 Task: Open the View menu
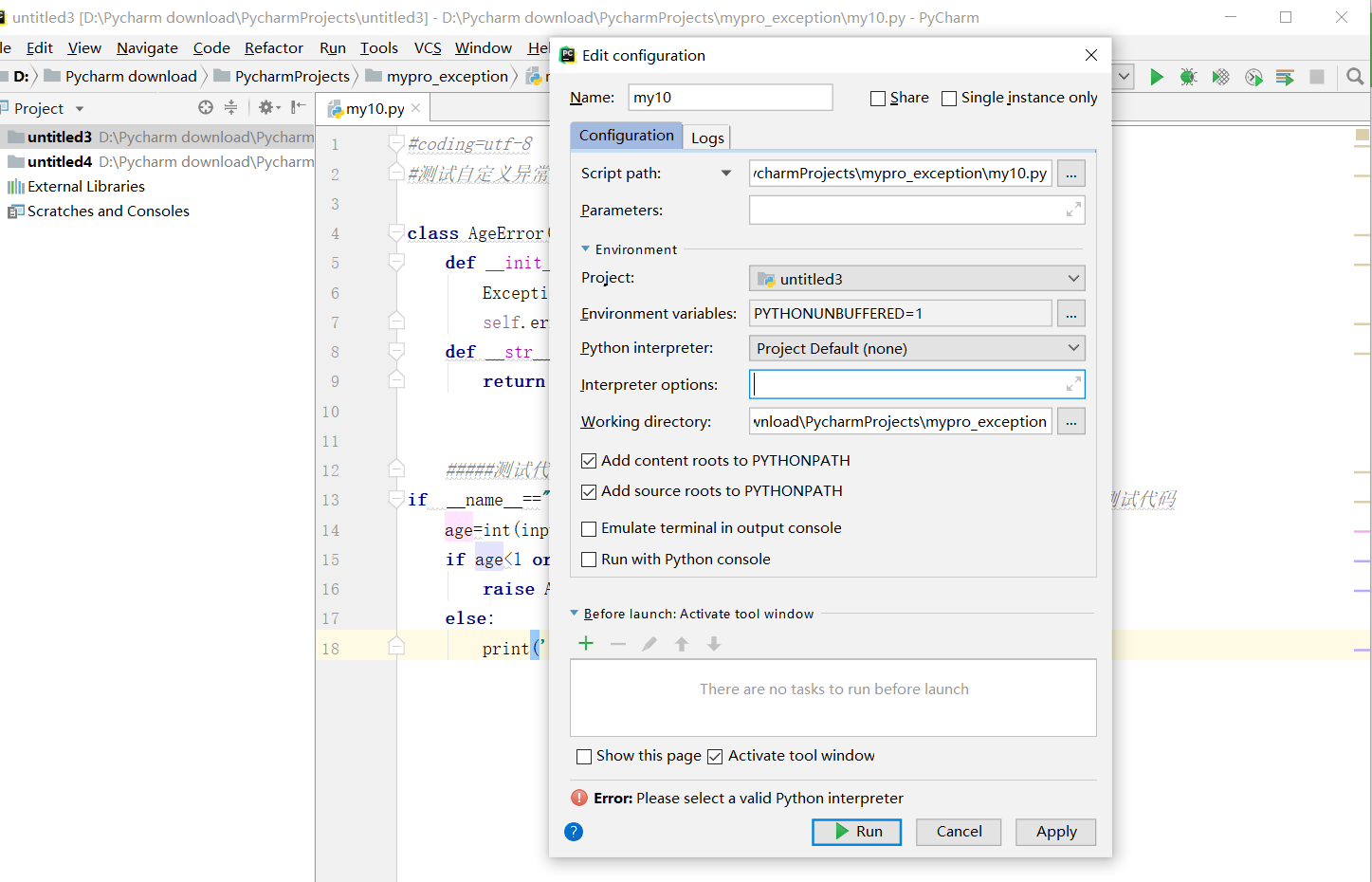click(x=84, y=48)
